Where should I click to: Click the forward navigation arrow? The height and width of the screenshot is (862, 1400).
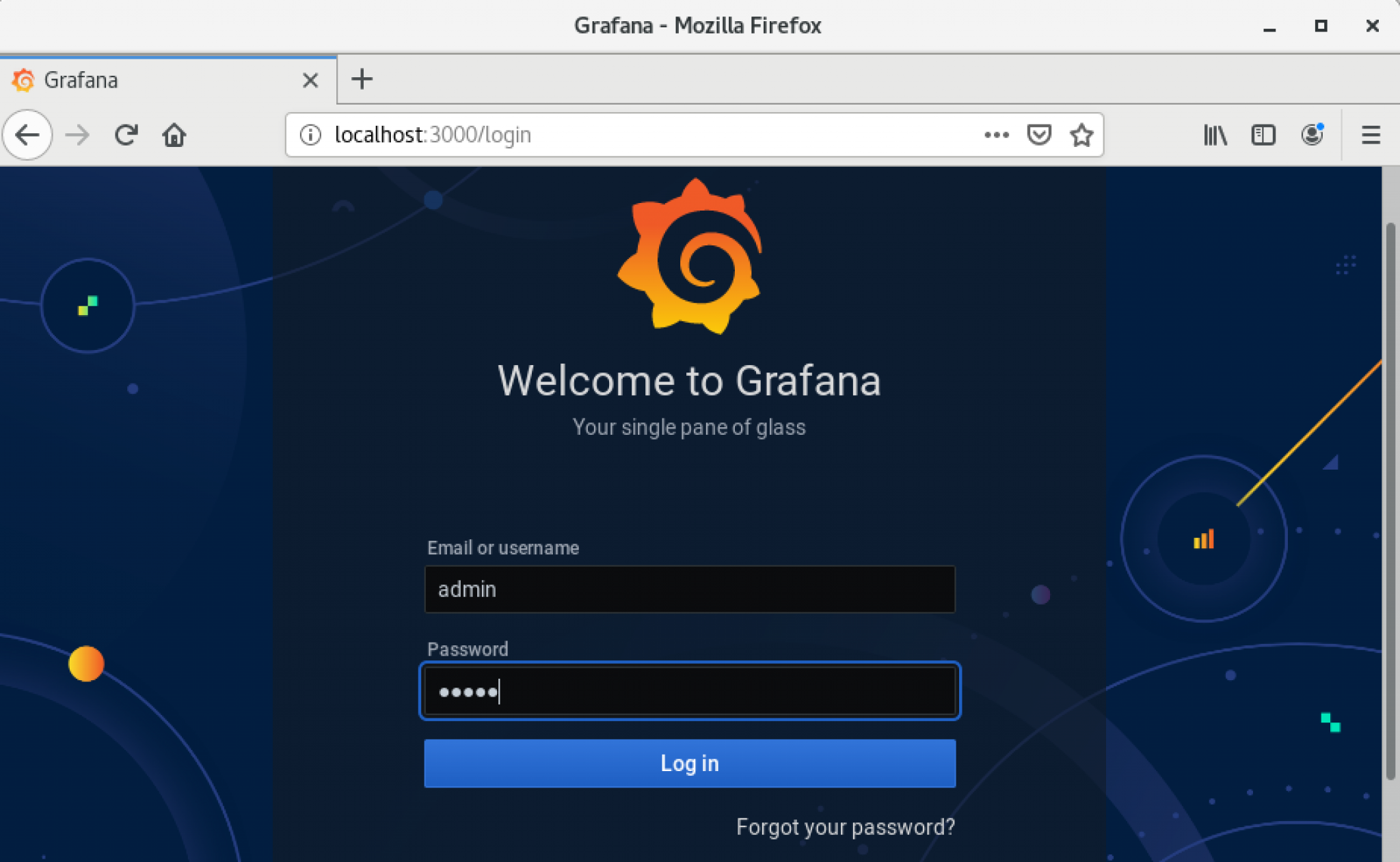[77, 135]
